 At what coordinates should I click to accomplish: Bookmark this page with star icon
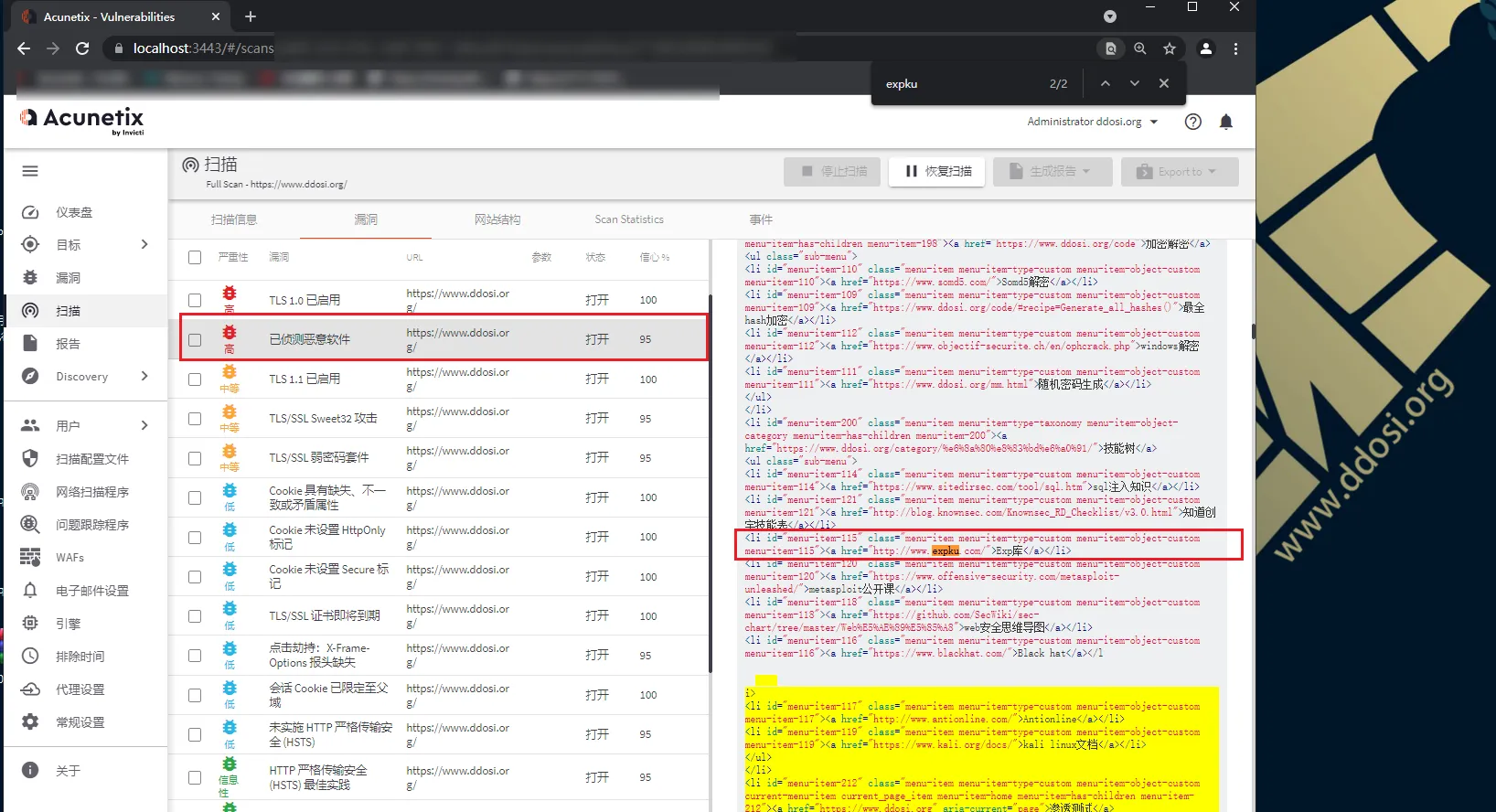(x=1170, y=48)
